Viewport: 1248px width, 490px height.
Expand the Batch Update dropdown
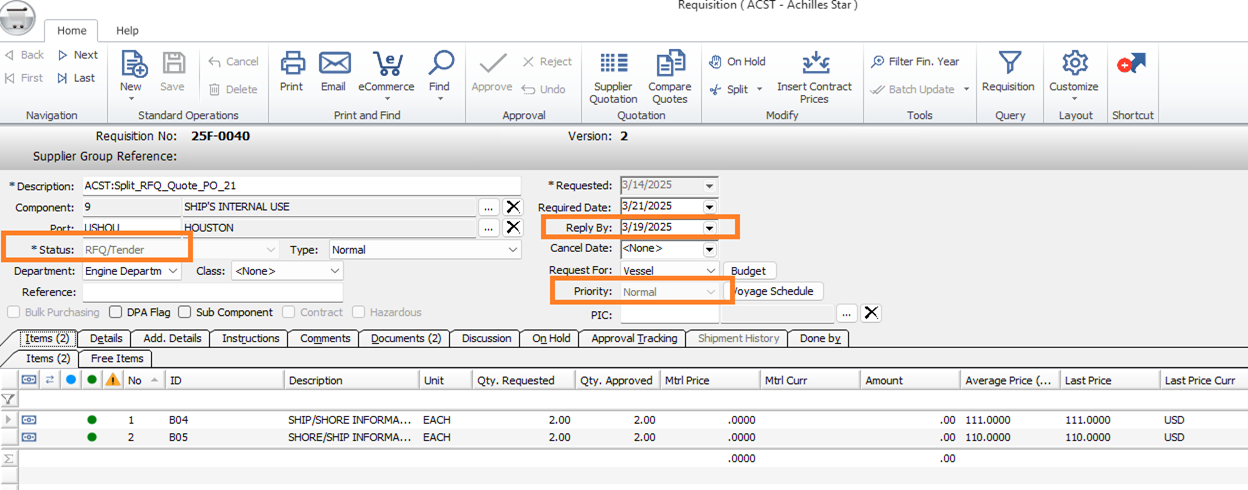click(x=967, y=90)
